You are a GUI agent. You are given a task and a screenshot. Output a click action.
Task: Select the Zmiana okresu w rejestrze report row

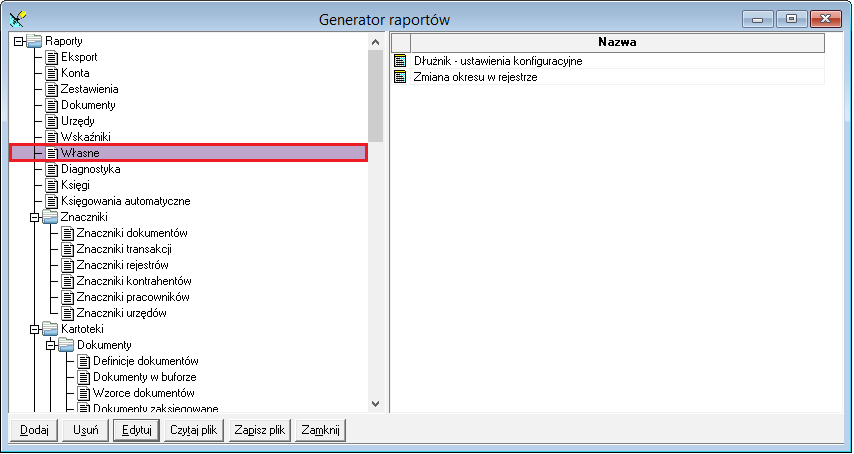click(608, 77)
